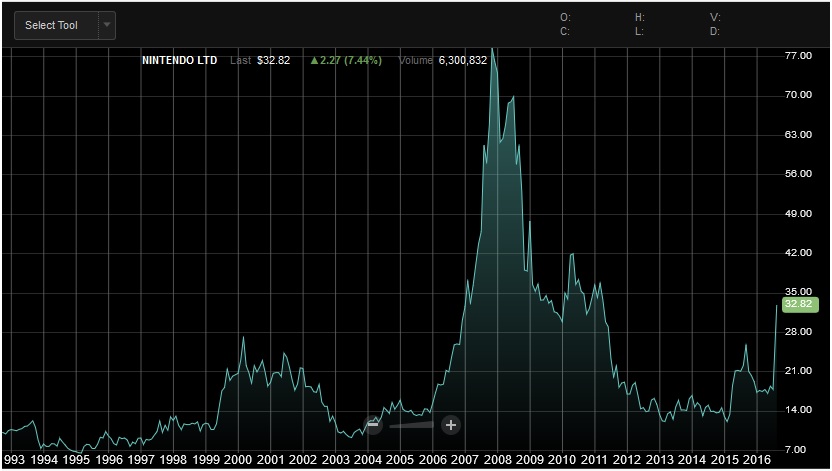This screenshot has height=471, width=832.
Task: Click the arrow beside Select Tool
Action: pyautogui.click(x=107, y=25)
